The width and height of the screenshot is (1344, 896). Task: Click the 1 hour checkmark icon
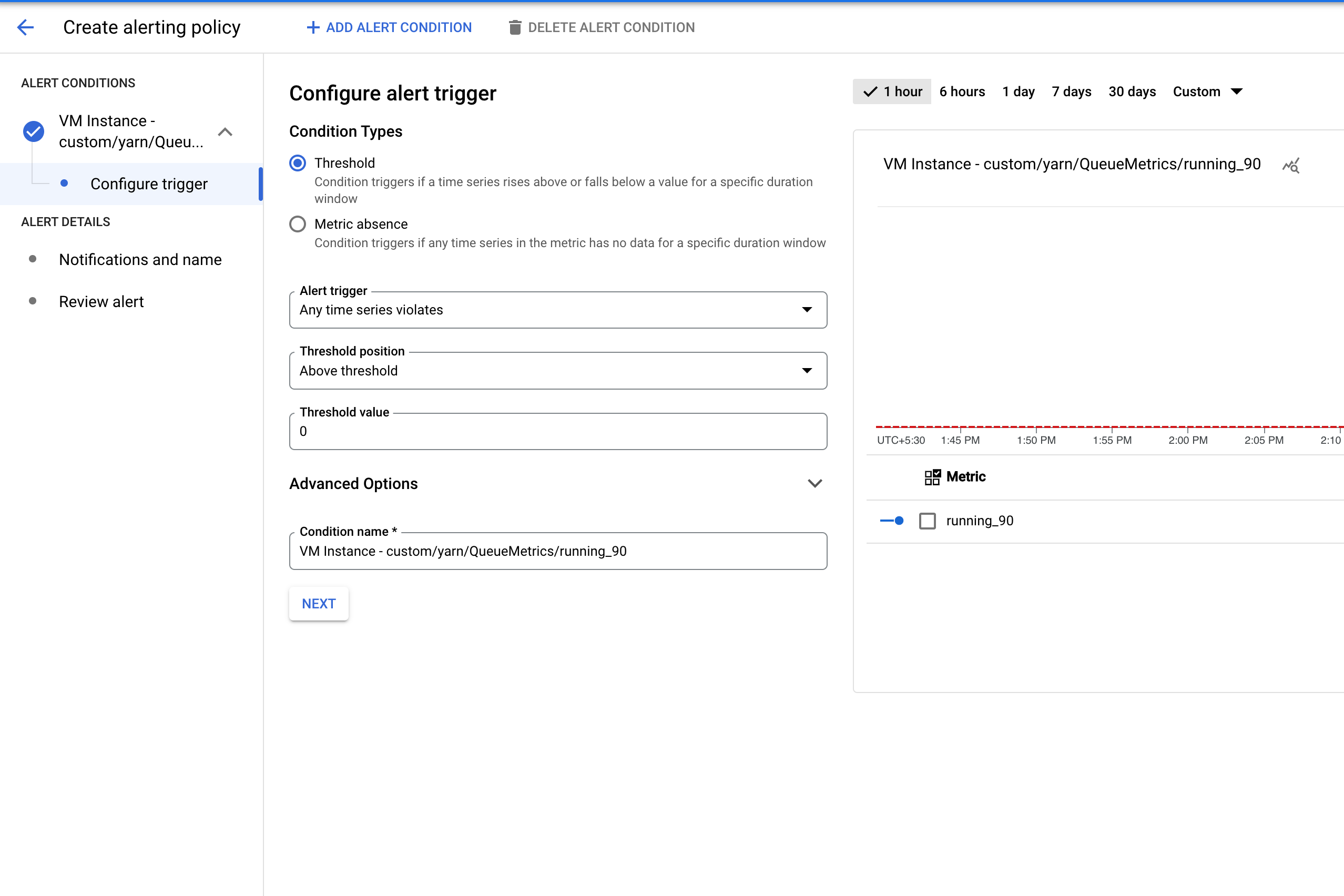(870, 91)
